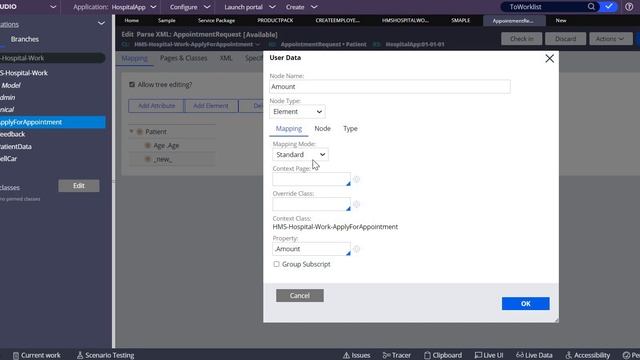Click the Age node icon
640x360 pixels.
(x=148, y=145)
